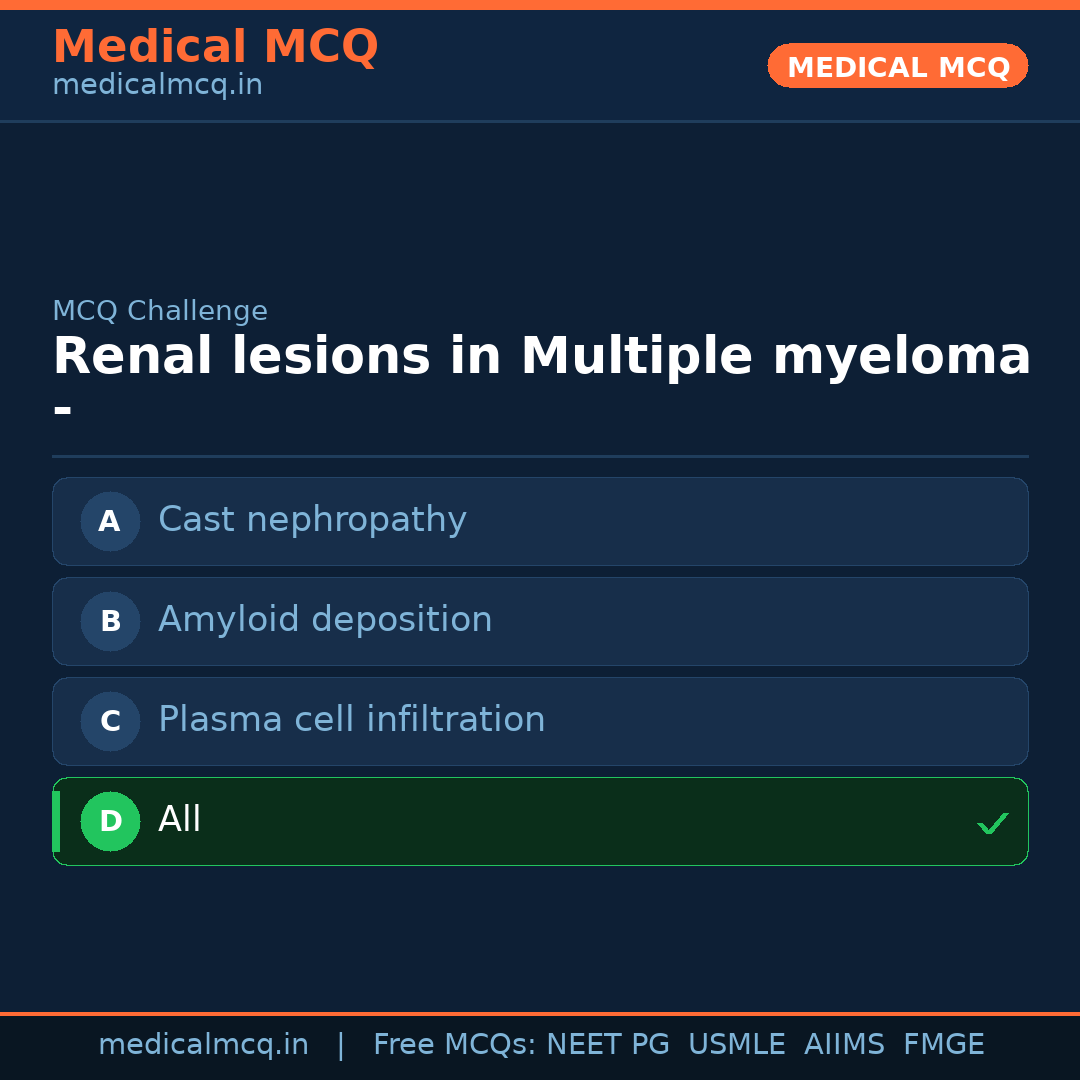
Task: Click the orange divider line above the footer
Action: pyautogui.click(x=540, y=1012)
